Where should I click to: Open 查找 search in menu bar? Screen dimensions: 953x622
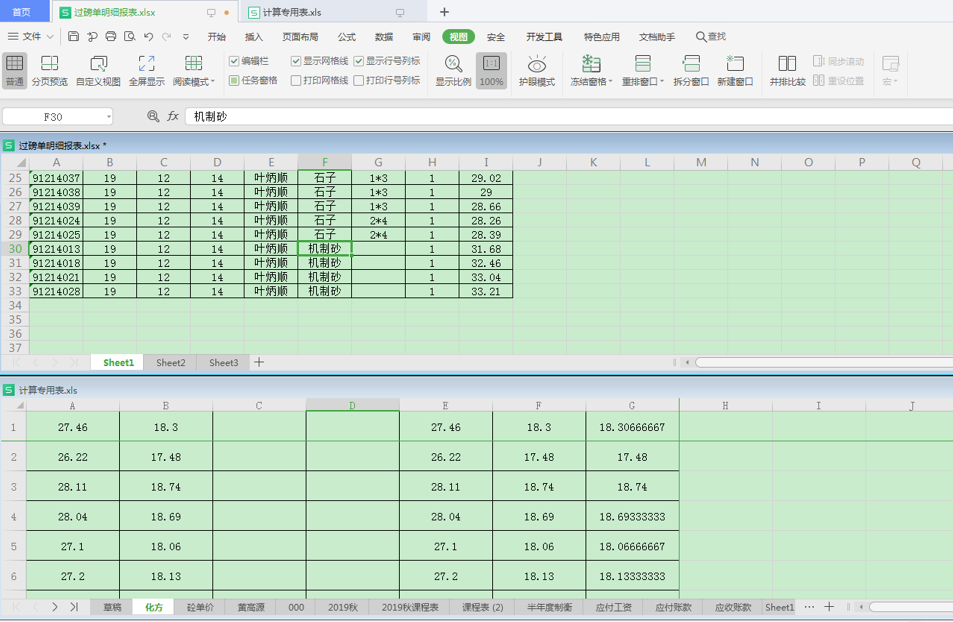point(710,36)
